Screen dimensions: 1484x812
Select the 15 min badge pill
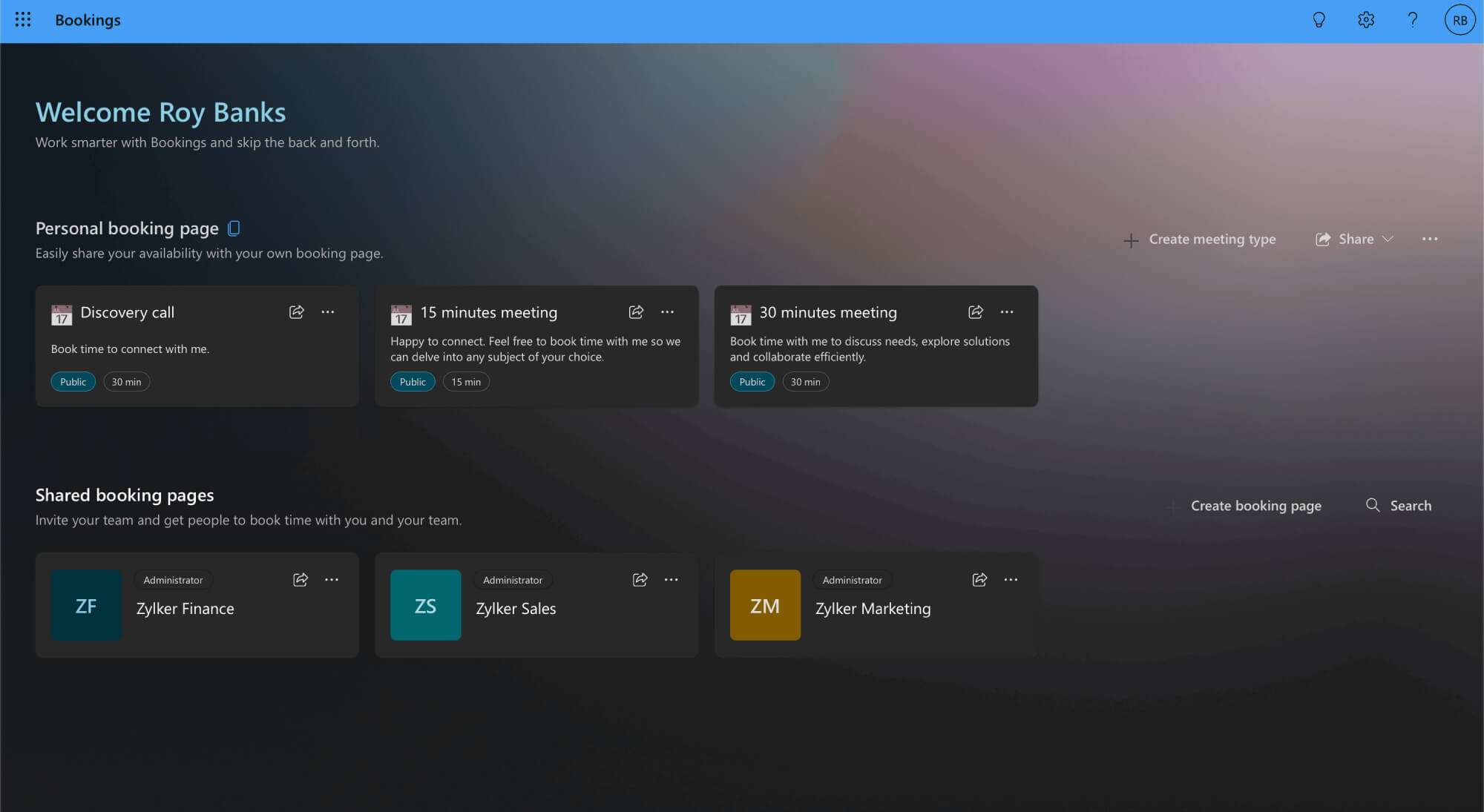click(466, 381)
